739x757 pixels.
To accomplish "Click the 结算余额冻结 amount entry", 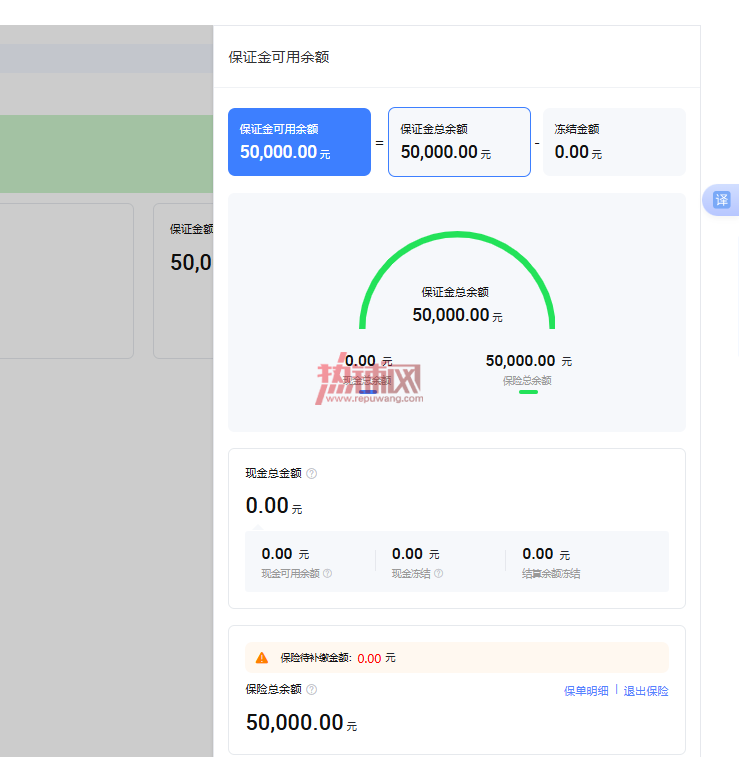I will pos(551,562).
